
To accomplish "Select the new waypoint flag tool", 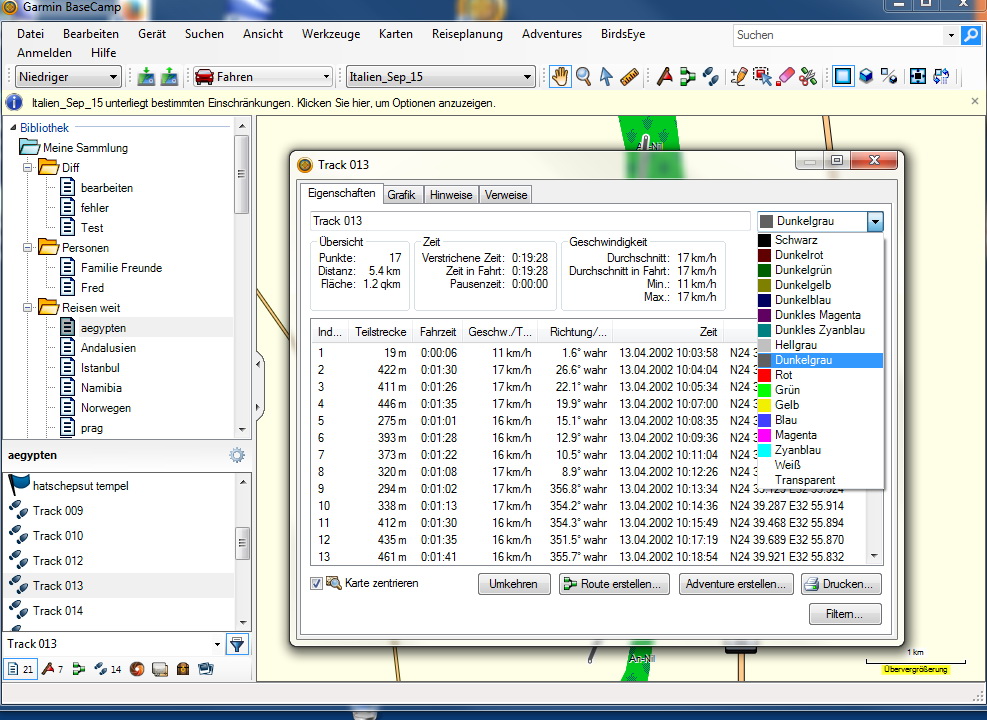I will point(665,77).
